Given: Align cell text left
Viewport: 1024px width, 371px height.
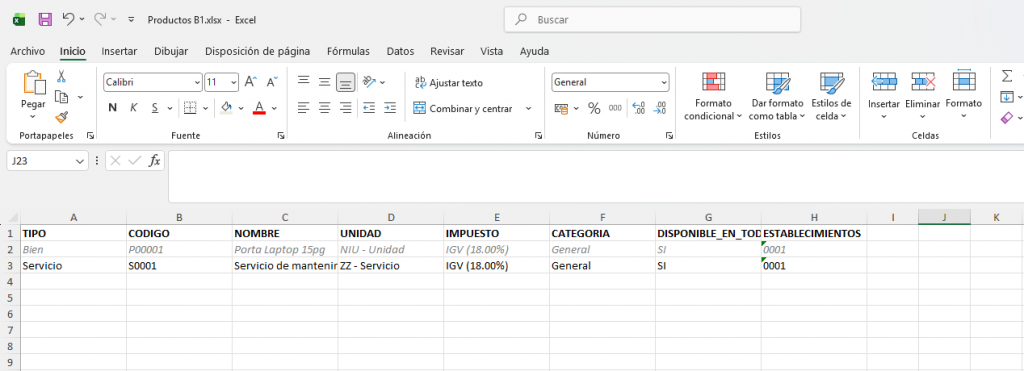Looking at the screenshot, I should 303,108.
